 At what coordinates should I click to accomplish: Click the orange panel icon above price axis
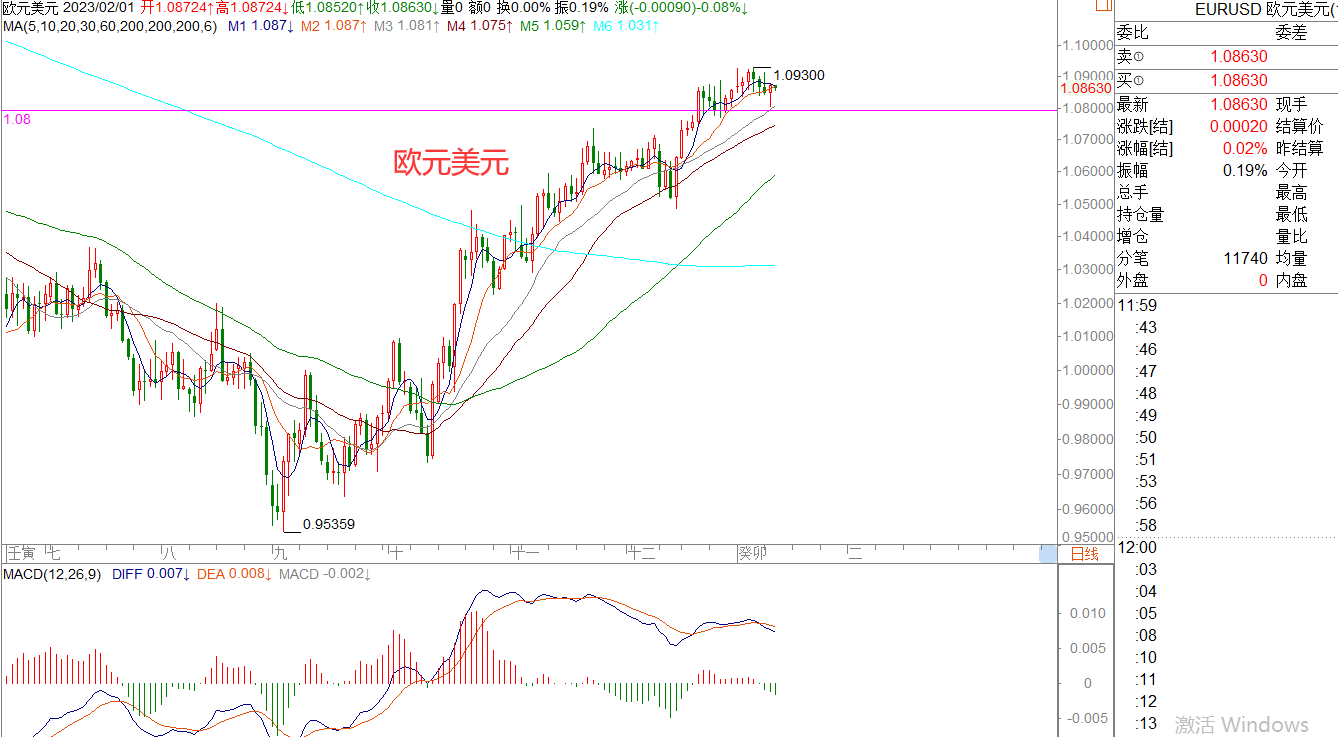1102,5
